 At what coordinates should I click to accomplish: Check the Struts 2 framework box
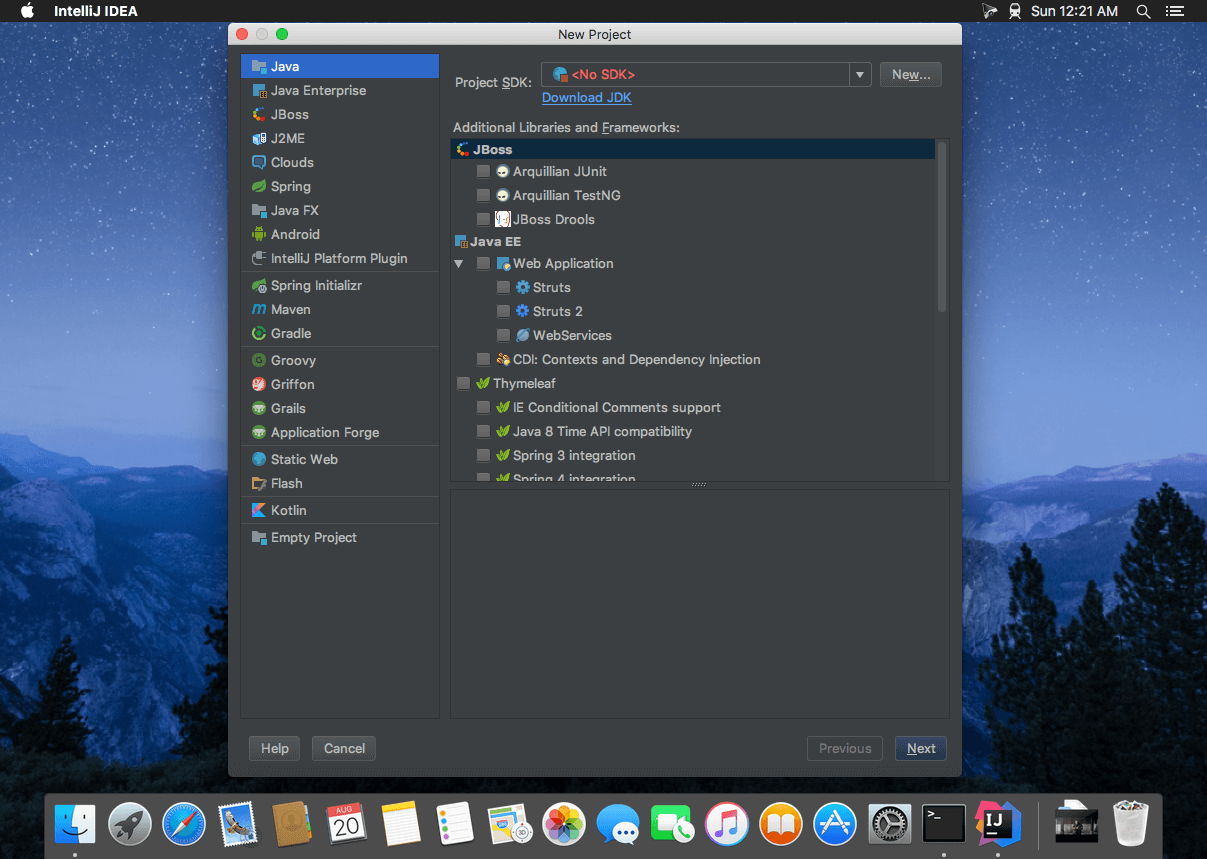(504, 311)
